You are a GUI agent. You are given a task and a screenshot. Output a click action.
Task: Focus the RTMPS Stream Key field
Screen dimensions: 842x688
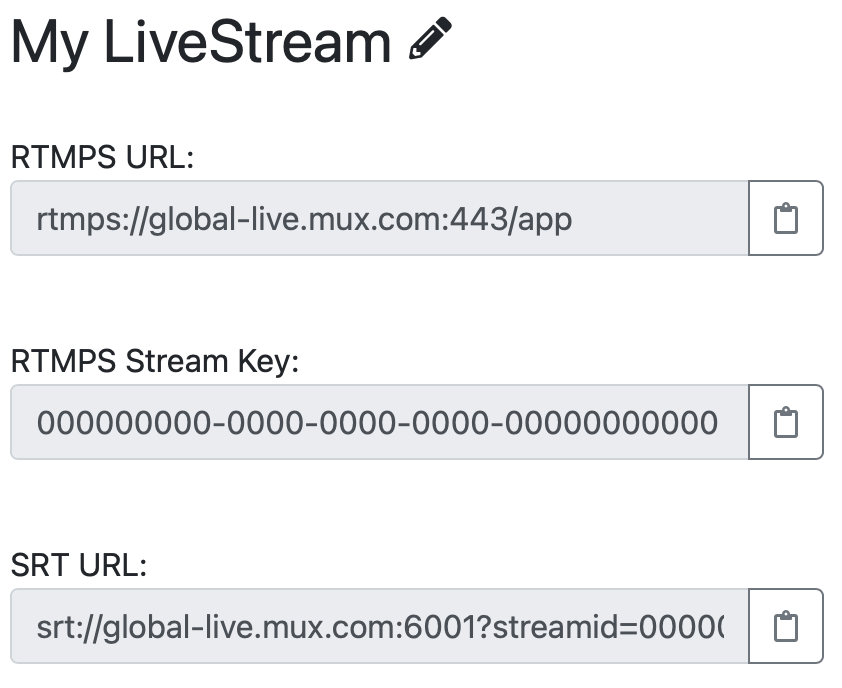coord(380,422)
